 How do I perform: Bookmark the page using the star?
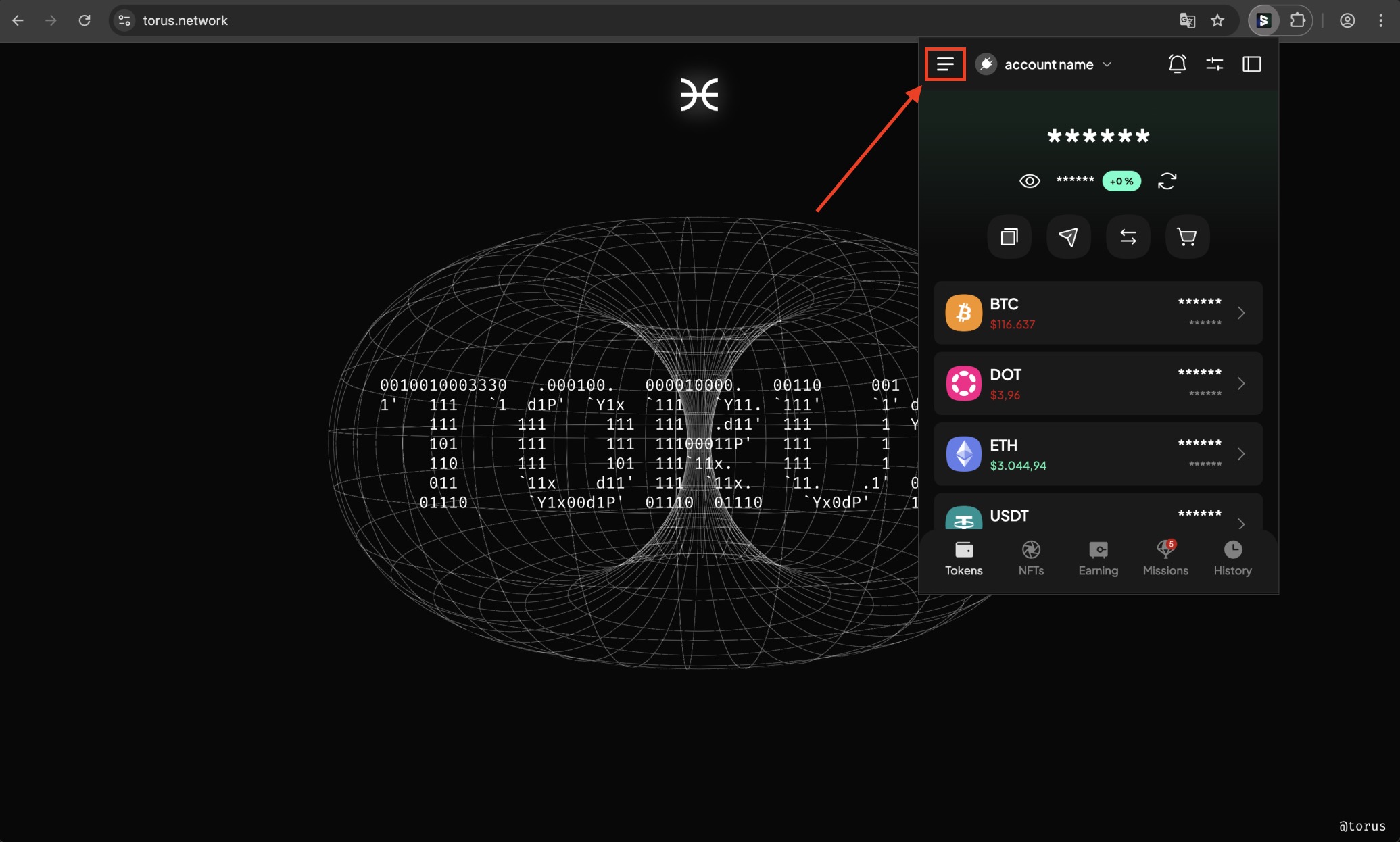click(x=1218, y=20)
